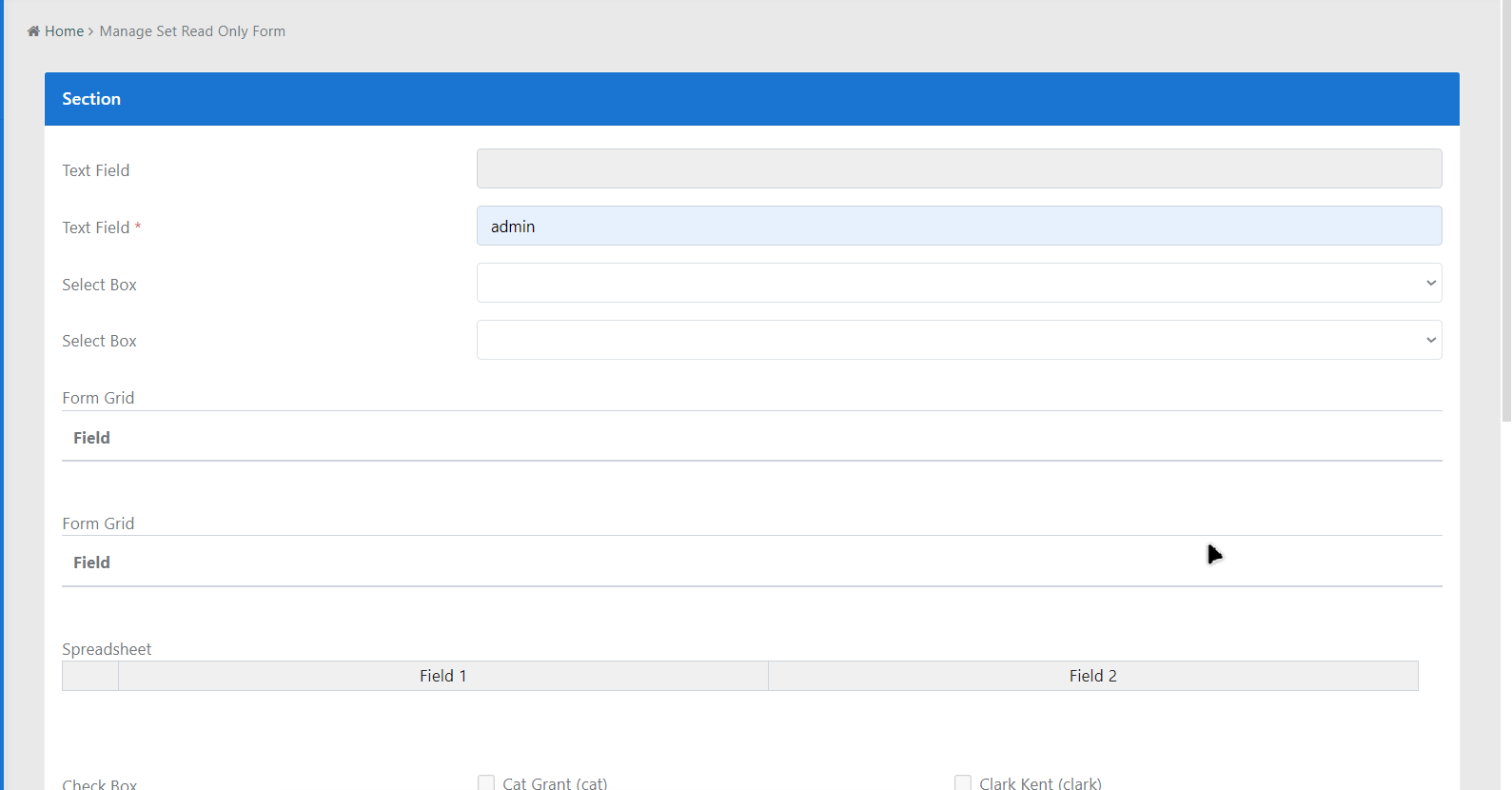Click the blank corner cell of the Spreadsheet
Screen dimensions: 1512x790
click(90, 676)
